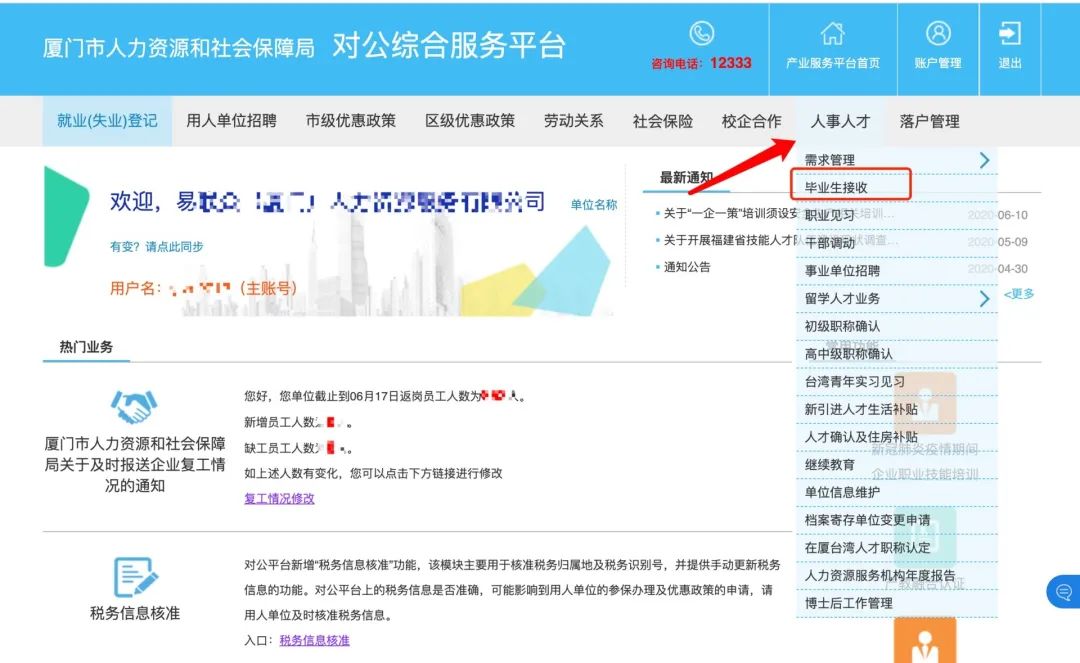The image size is (1080, 663).
Task: Open the blue chat support bubble
Action: [x=1062, y=592]
